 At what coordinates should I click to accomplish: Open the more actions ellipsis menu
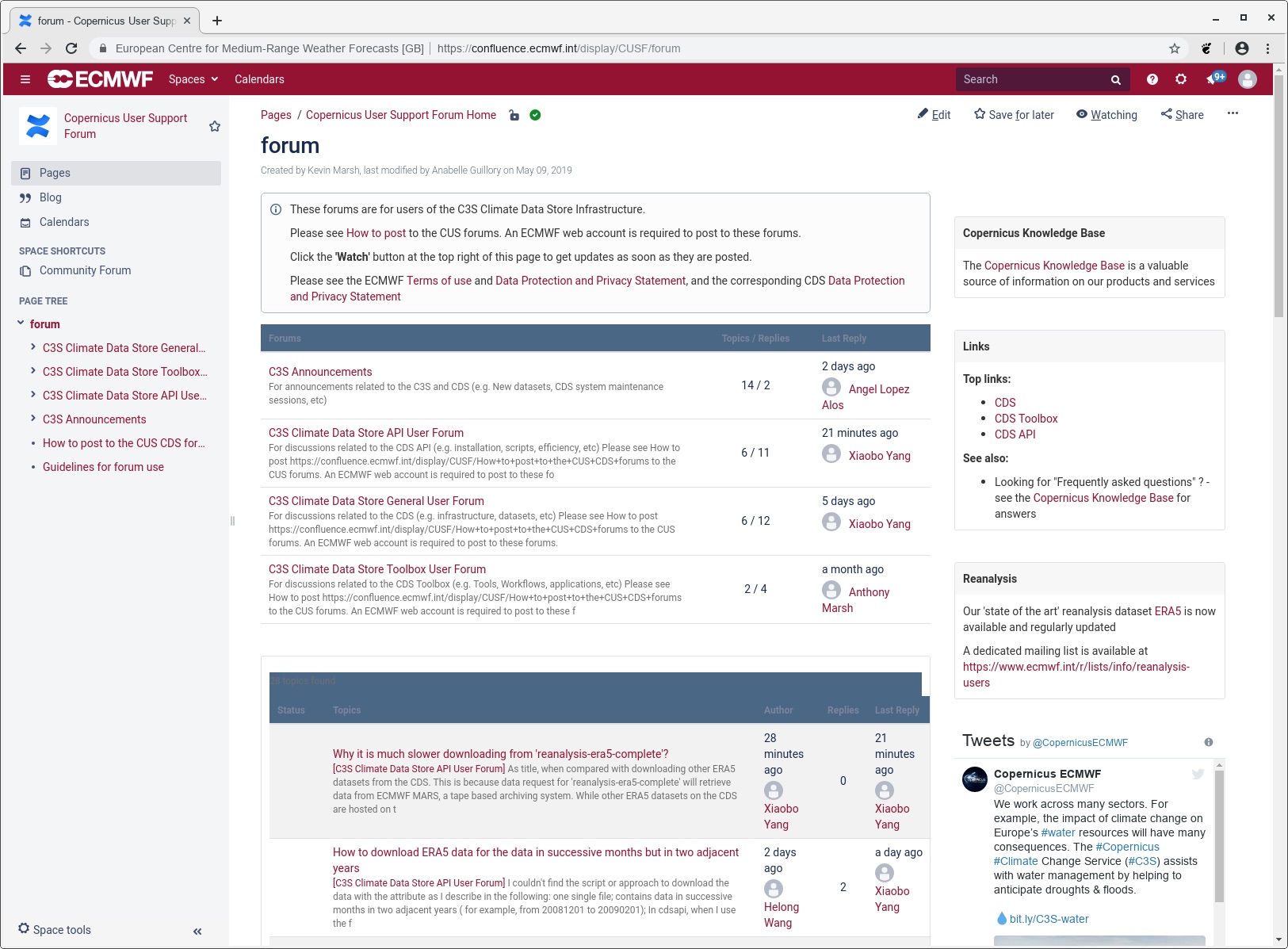click(x=1233, y=113)
